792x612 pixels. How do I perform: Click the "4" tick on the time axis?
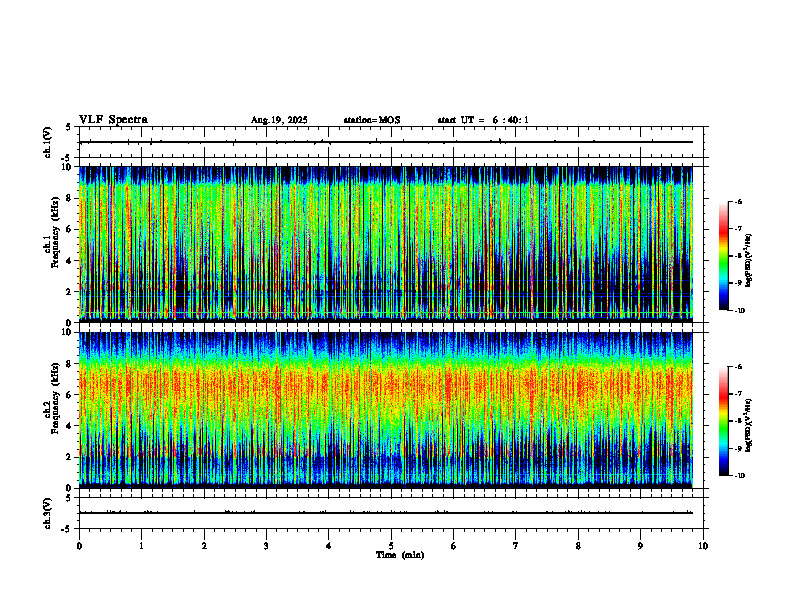click(329, 546)
